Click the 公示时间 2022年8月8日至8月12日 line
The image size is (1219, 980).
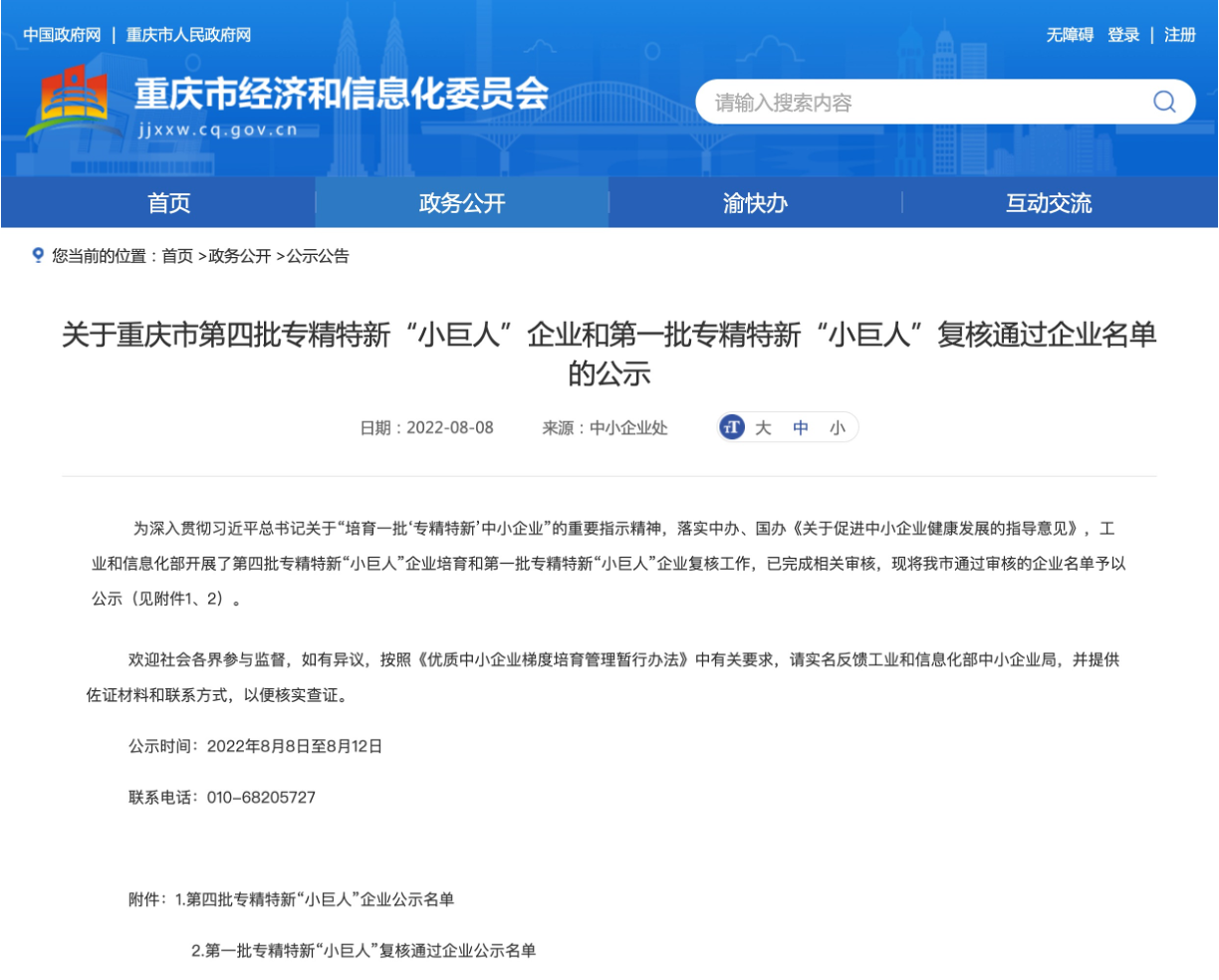[255, 746]
